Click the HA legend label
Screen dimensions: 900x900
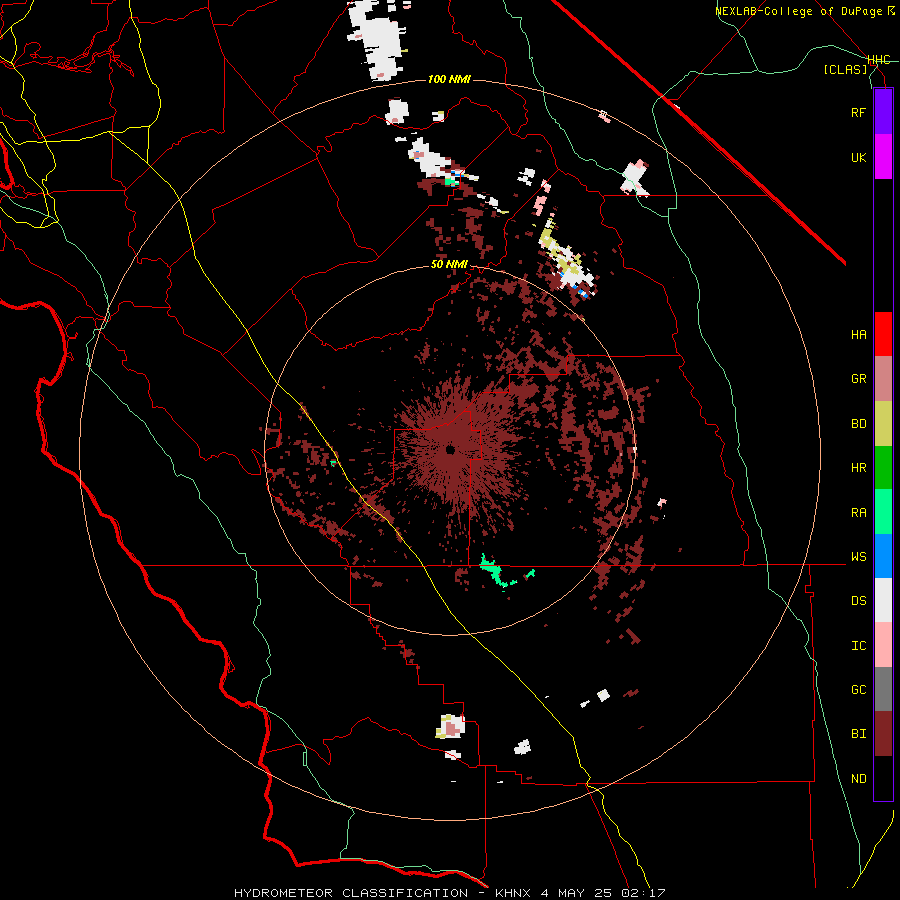point(858,334)
